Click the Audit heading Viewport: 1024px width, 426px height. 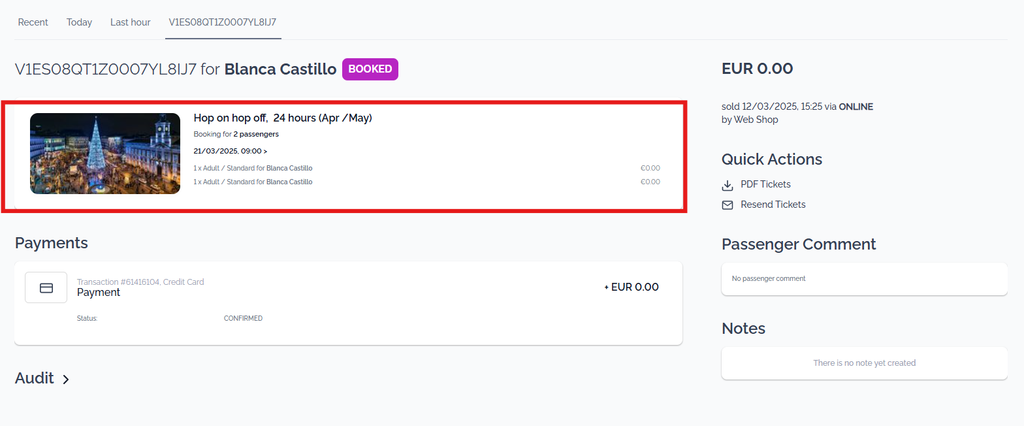tap(34, 378)
